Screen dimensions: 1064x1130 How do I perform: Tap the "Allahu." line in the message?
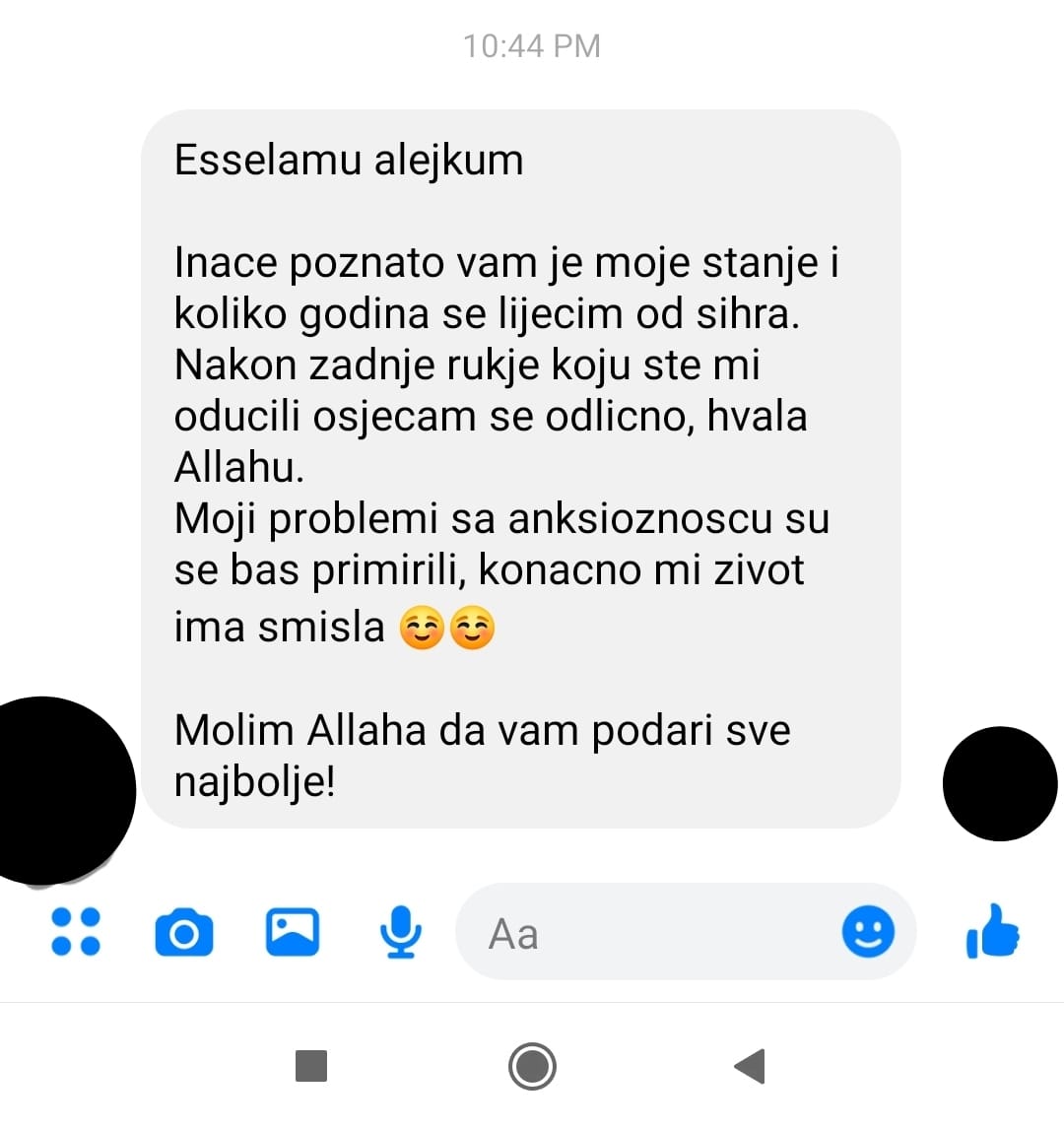click(239, 467)
